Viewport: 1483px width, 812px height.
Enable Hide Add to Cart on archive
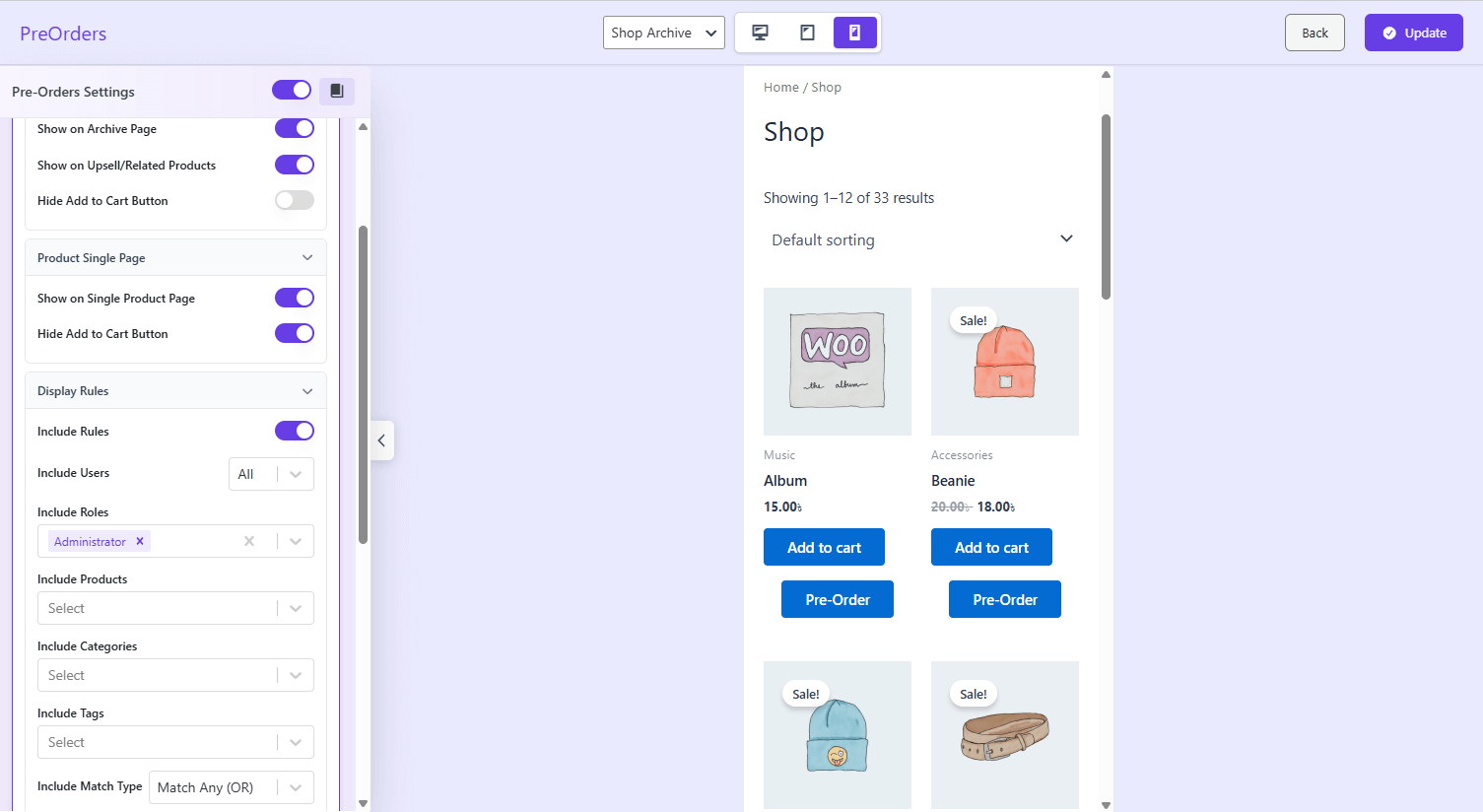pos(294,200)
